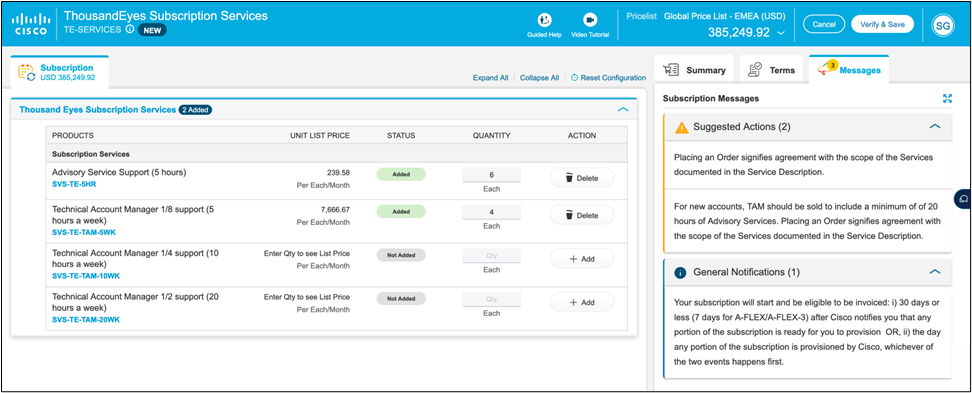
Task: Click the 2 Added badge
Action: click(x=196, y=110)
